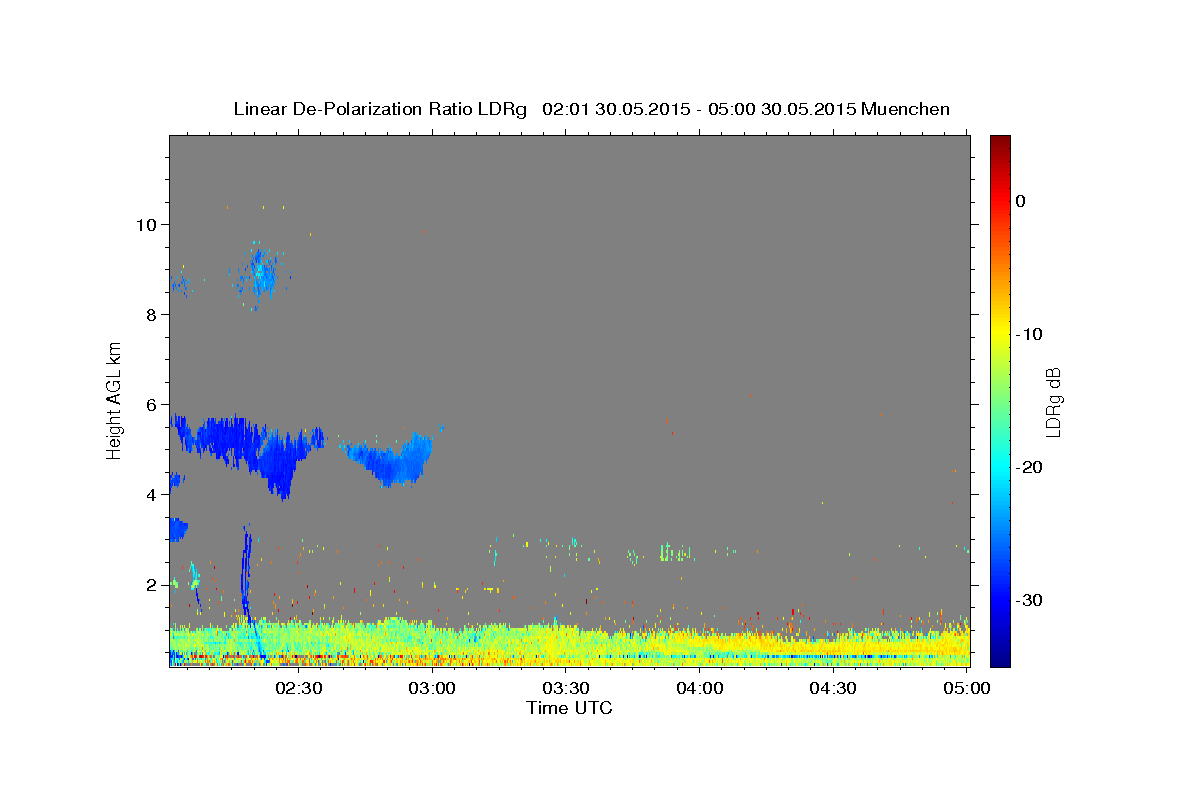1200x800 pixels.
Task: Click the light blue cloud patch near 9 km
Action: tap(262, 275)
